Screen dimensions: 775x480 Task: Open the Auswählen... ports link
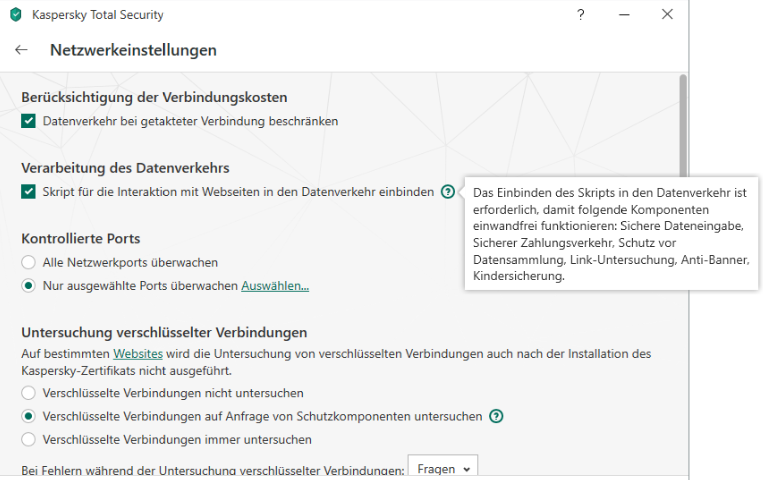275,286
